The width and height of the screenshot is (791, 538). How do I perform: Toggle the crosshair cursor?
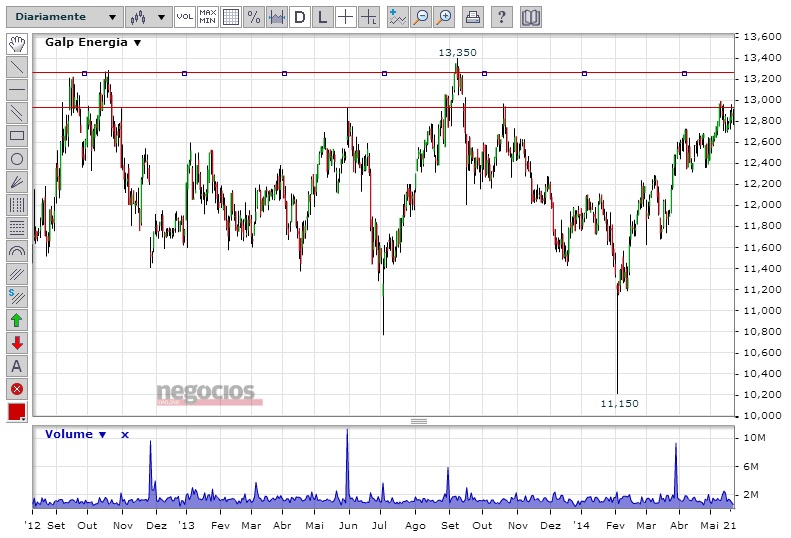[x=346, y=17]
